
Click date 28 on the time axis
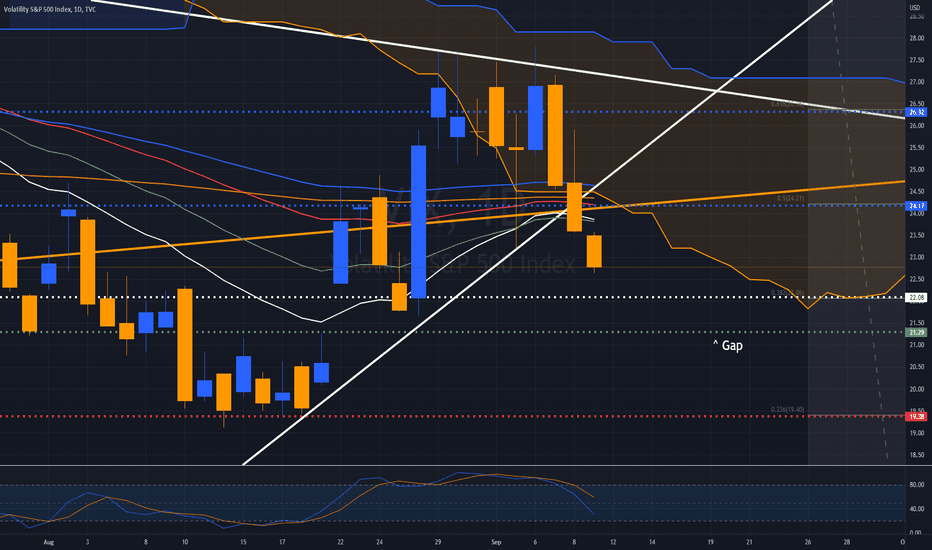[847, 542]
